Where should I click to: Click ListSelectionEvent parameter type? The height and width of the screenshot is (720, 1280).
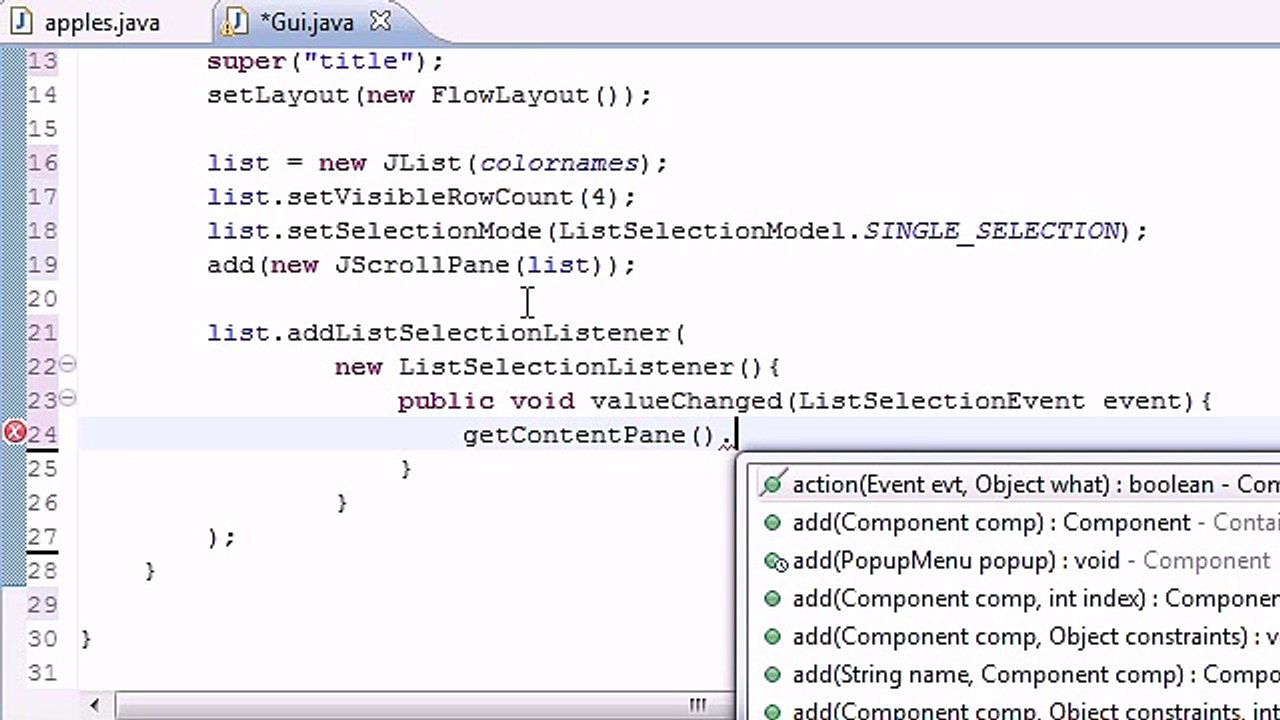tap(942, 401)
